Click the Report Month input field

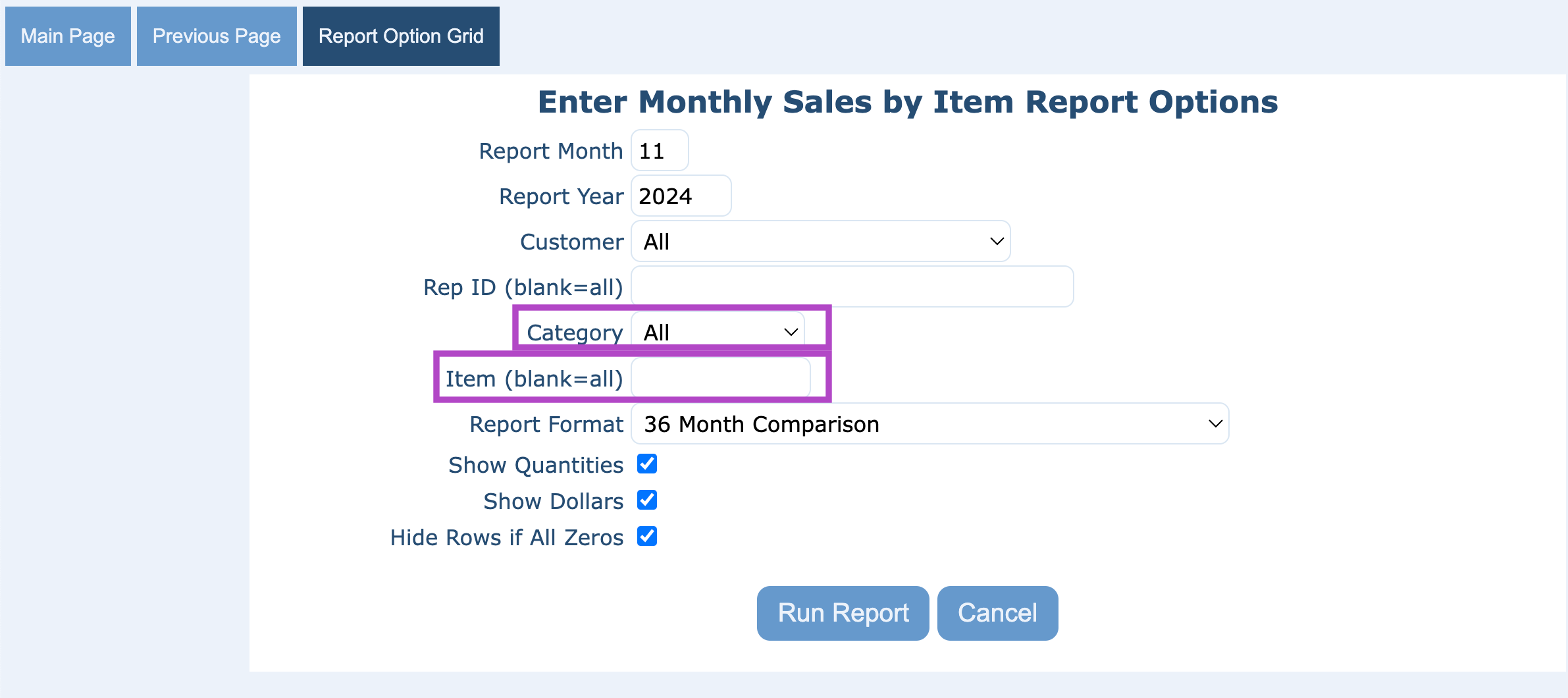coord(660,151)
